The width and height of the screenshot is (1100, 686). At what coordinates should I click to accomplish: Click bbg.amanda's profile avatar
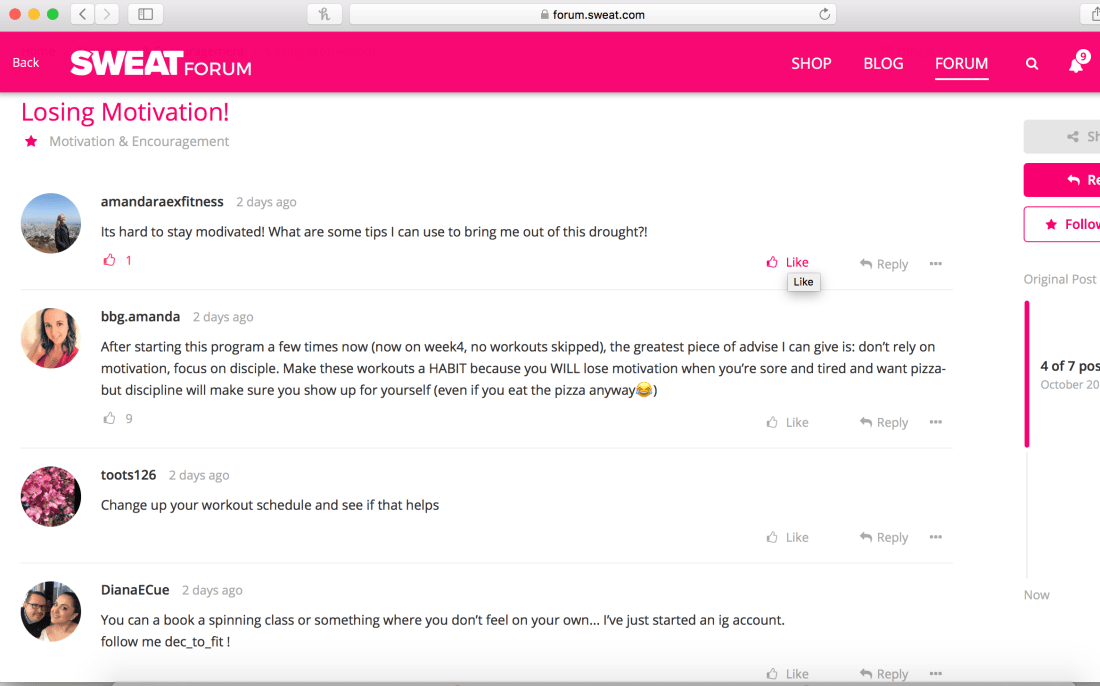point(50,338)
